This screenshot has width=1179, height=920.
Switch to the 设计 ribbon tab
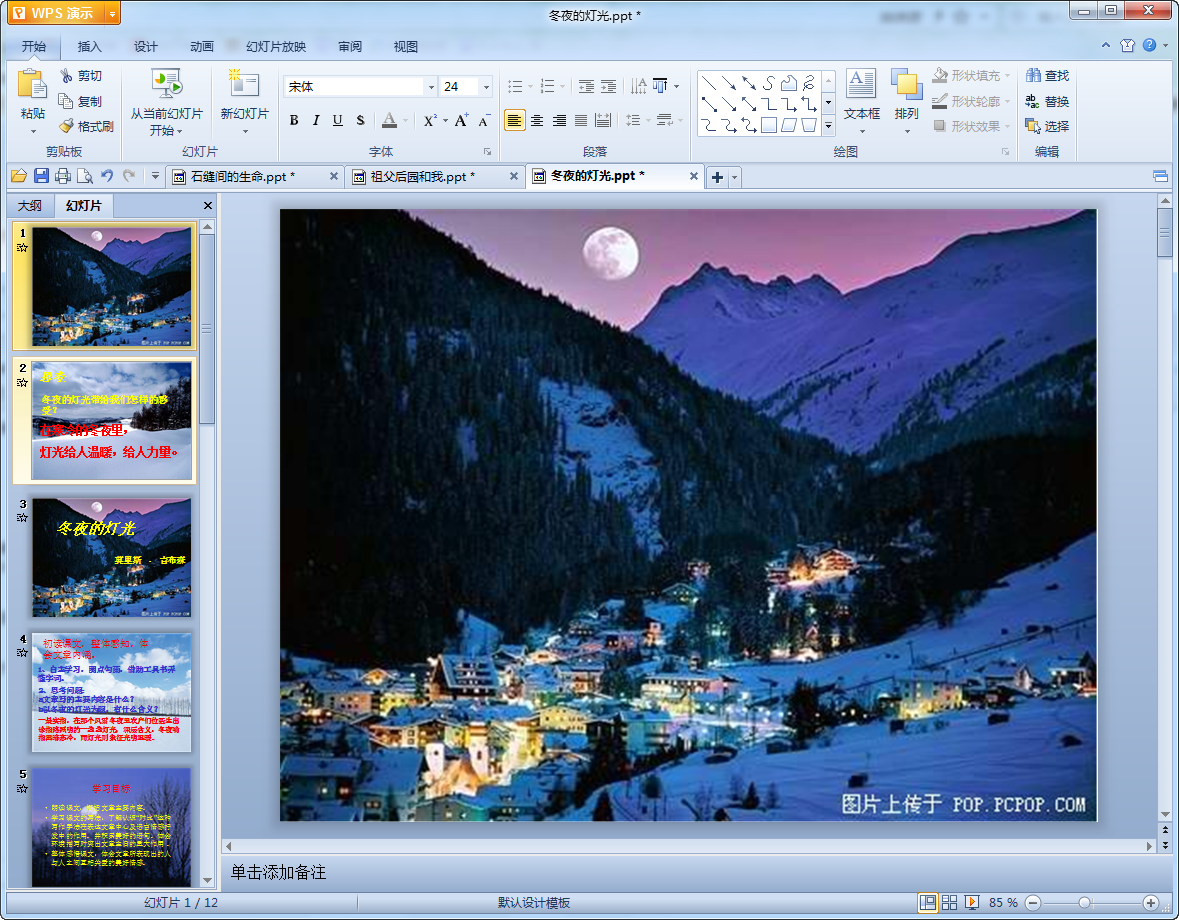146,47
